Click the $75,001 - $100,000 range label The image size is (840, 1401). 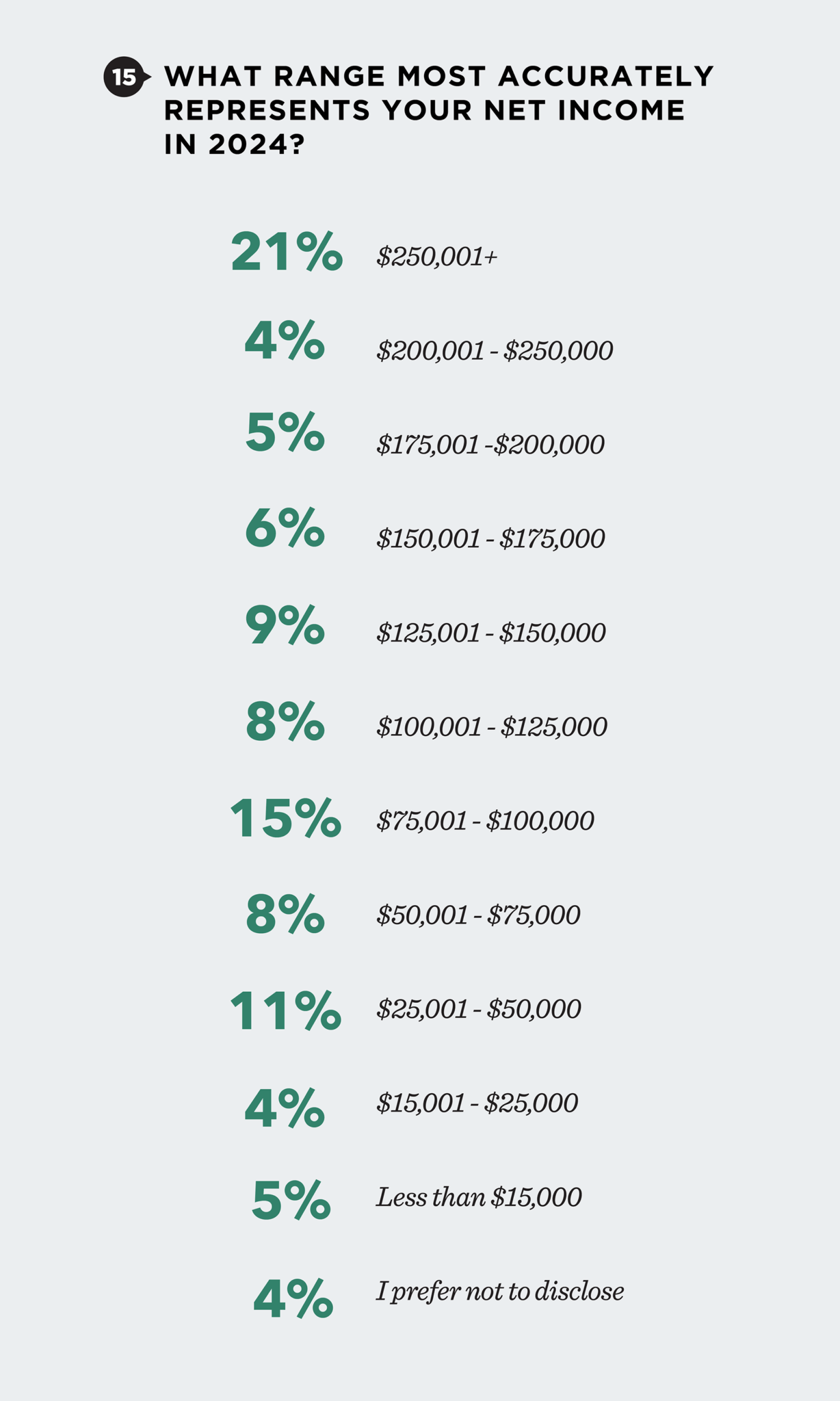pyautogui.click(x=485, y=820)
